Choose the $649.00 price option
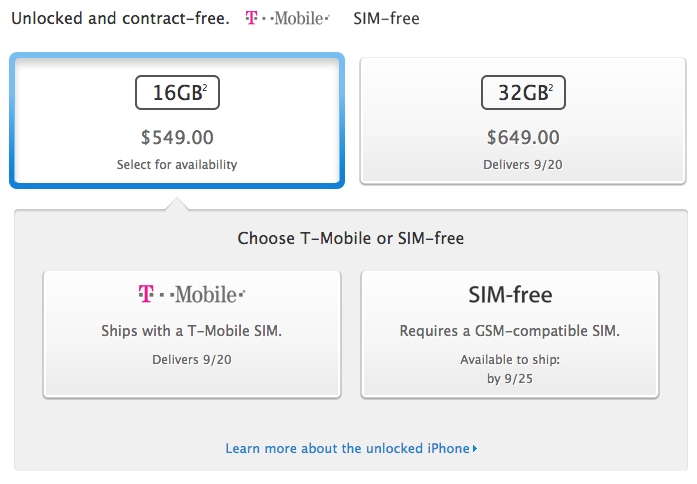 tap(523, 137)
